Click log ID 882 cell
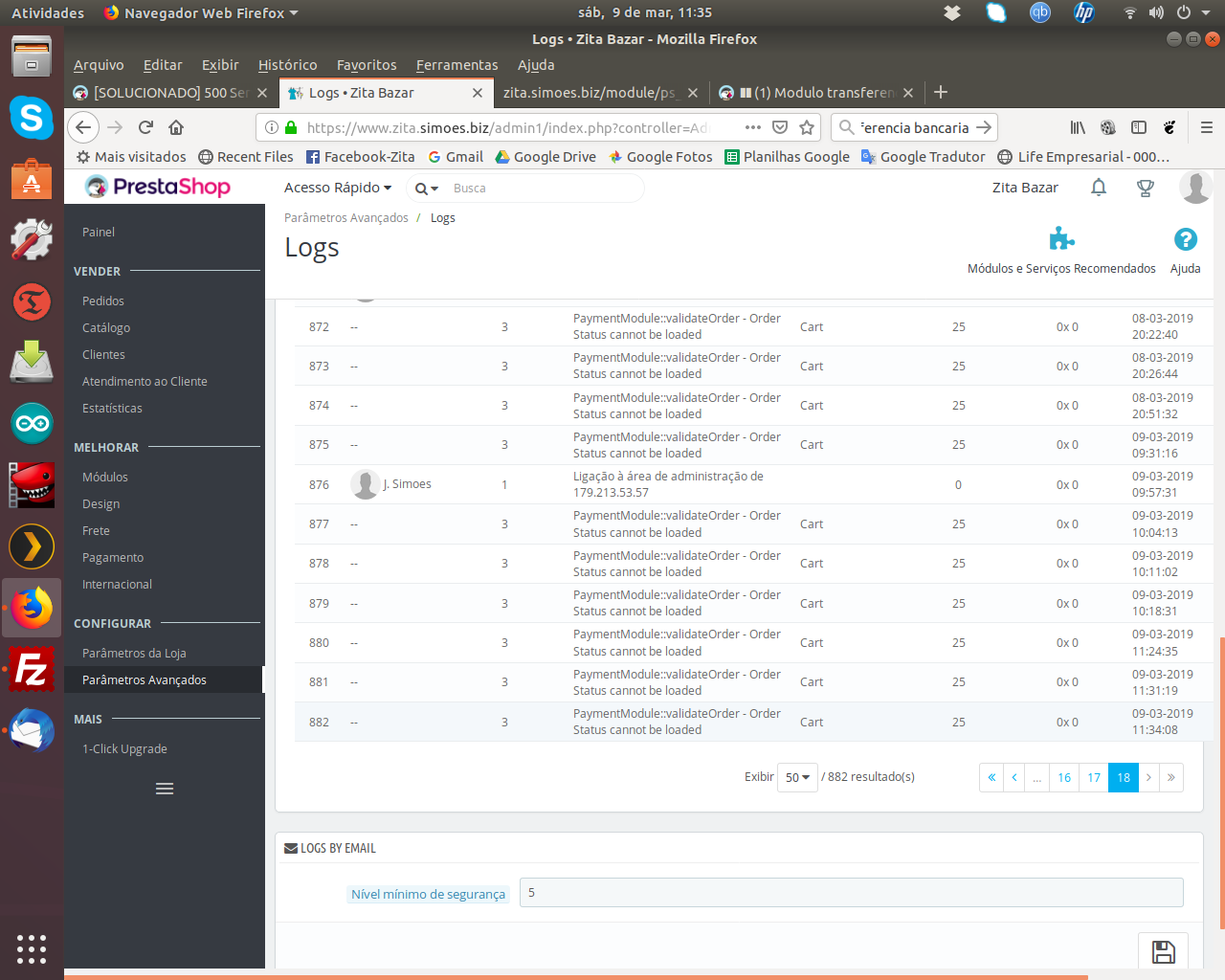Screen dimensions: 1225x980 click(x=319, y=723)
